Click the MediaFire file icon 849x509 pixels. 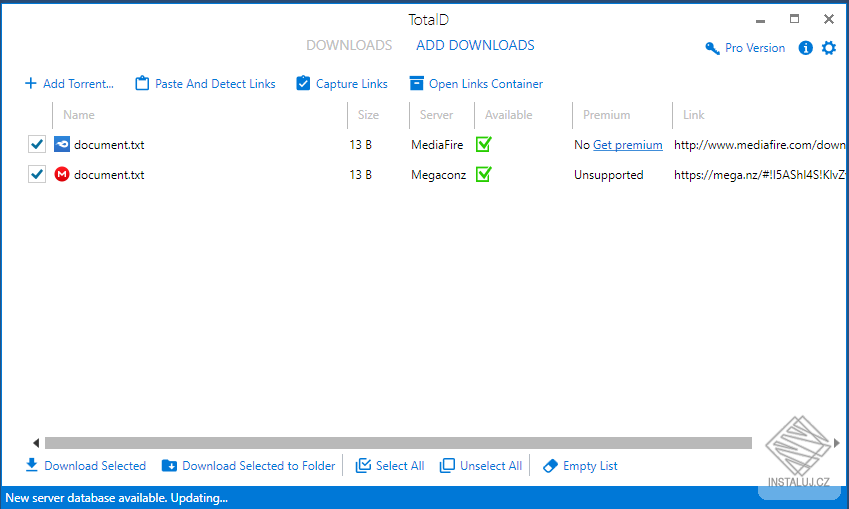coord(62,144)
